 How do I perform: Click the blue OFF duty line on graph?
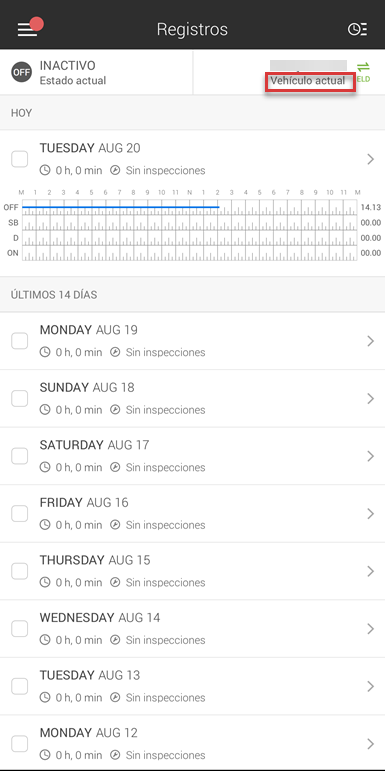coord(120,207)
